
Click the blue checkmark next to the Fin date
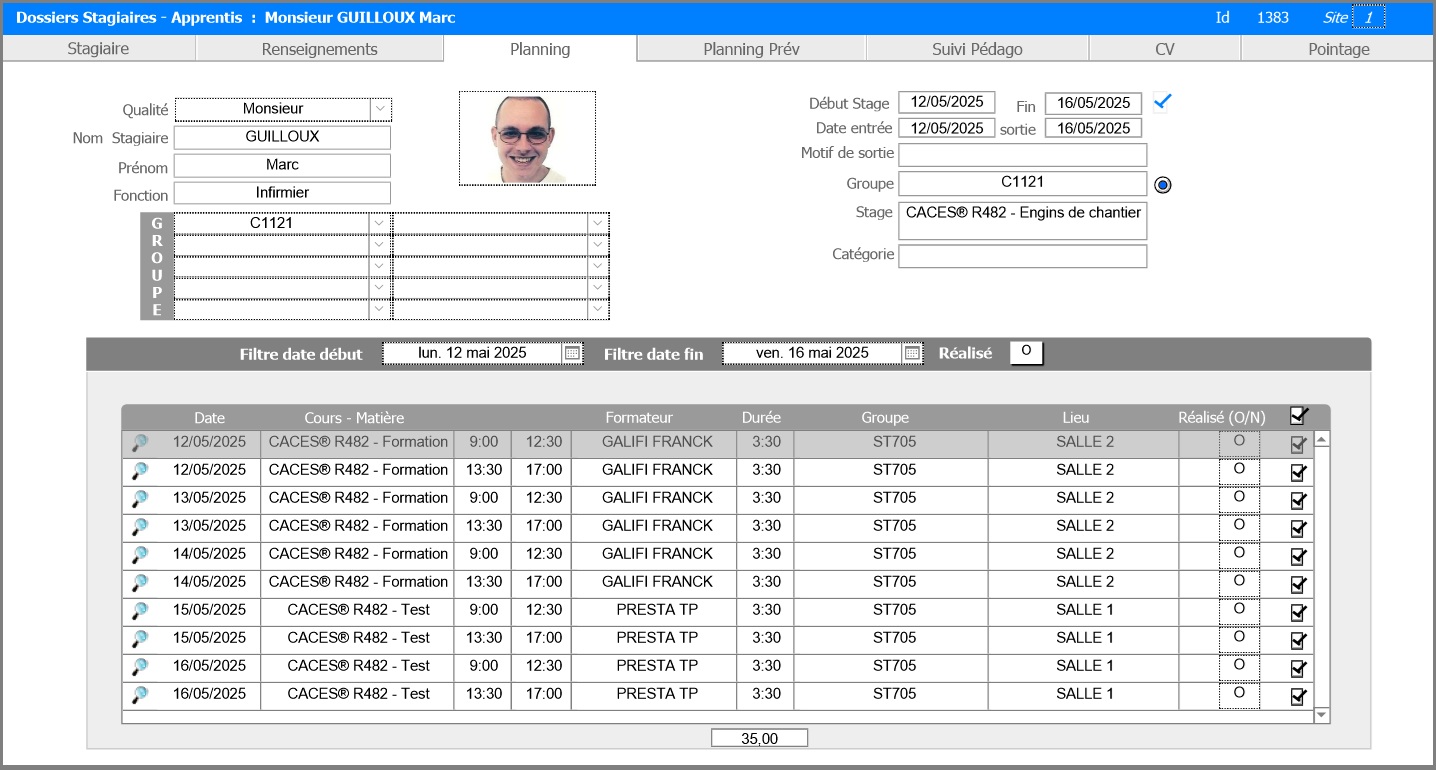pyautogui.click(x=1160, y=100)
